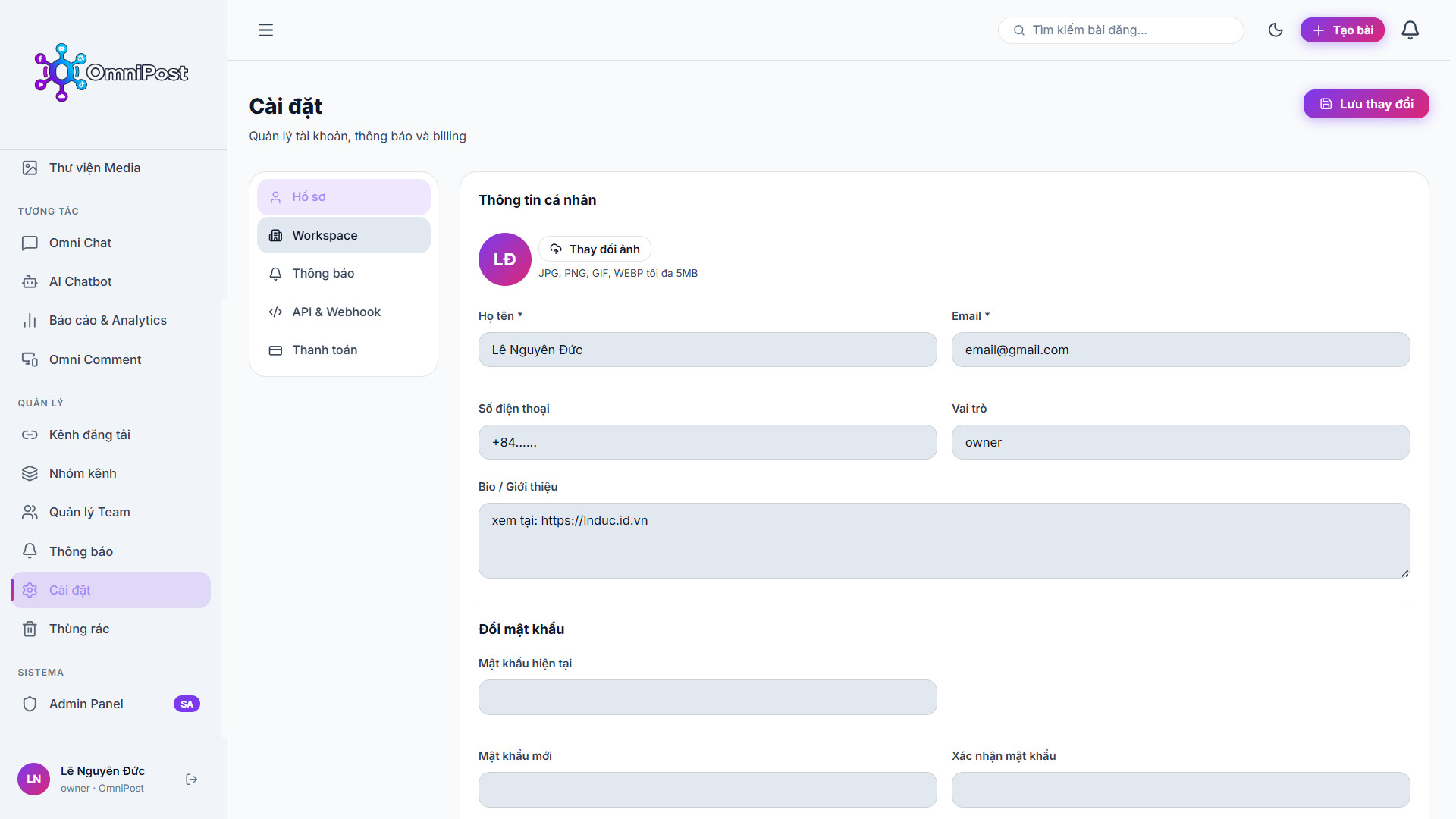Open Omni Comment section
This screenshot has height=819, width=1456.
pos(111,360)
